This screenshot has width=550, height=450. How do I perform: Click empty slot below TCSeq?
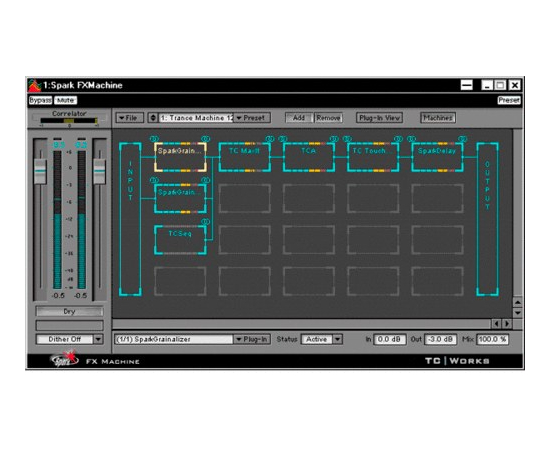(180, 281)
